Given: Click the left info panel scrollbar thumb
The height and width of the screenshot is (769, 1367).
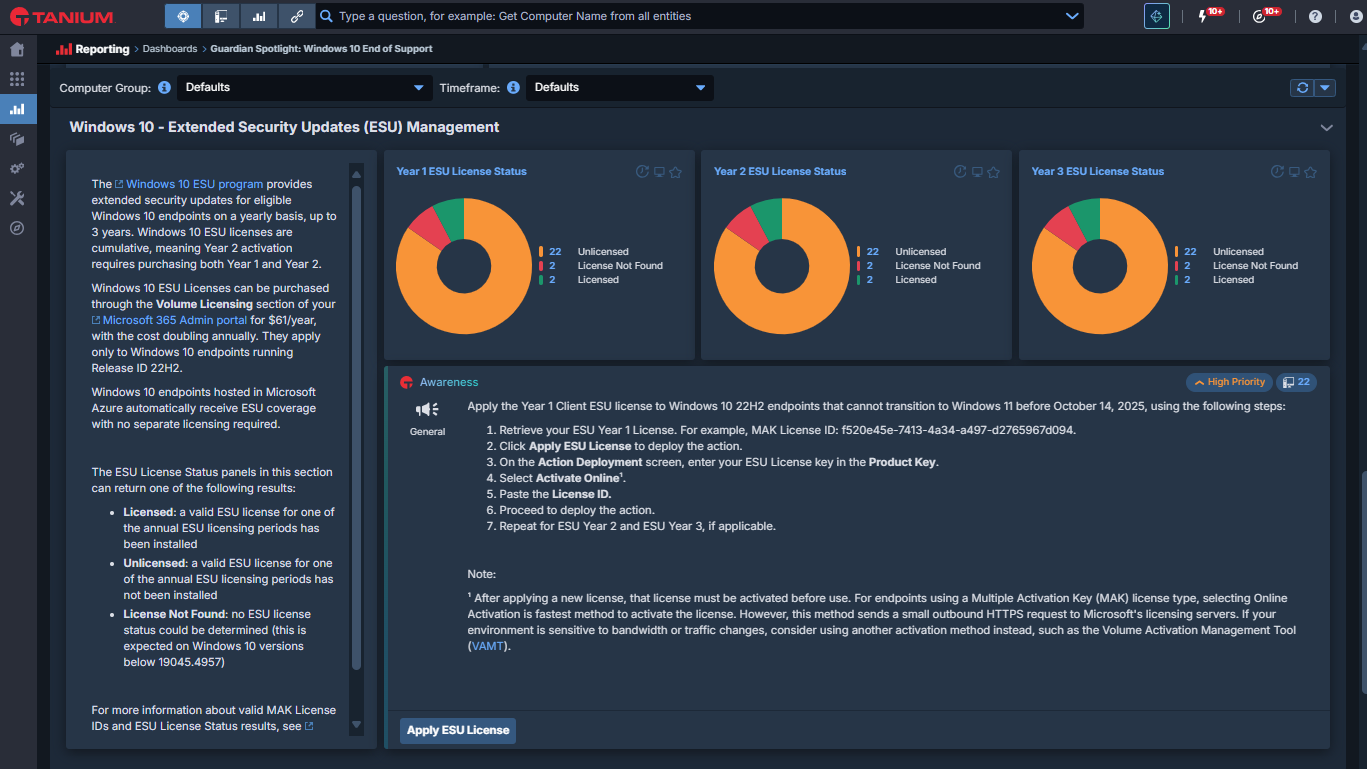Looking at the screenshot, I should 356,426.
